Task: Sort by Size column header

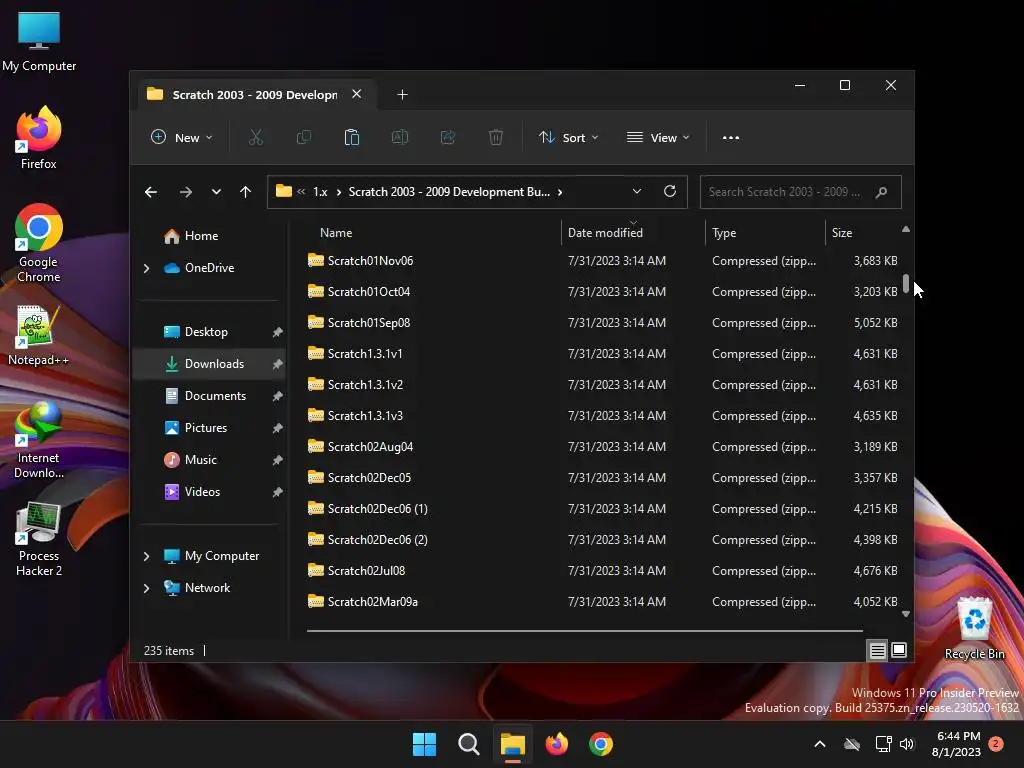Action: (x=863, y=232)
